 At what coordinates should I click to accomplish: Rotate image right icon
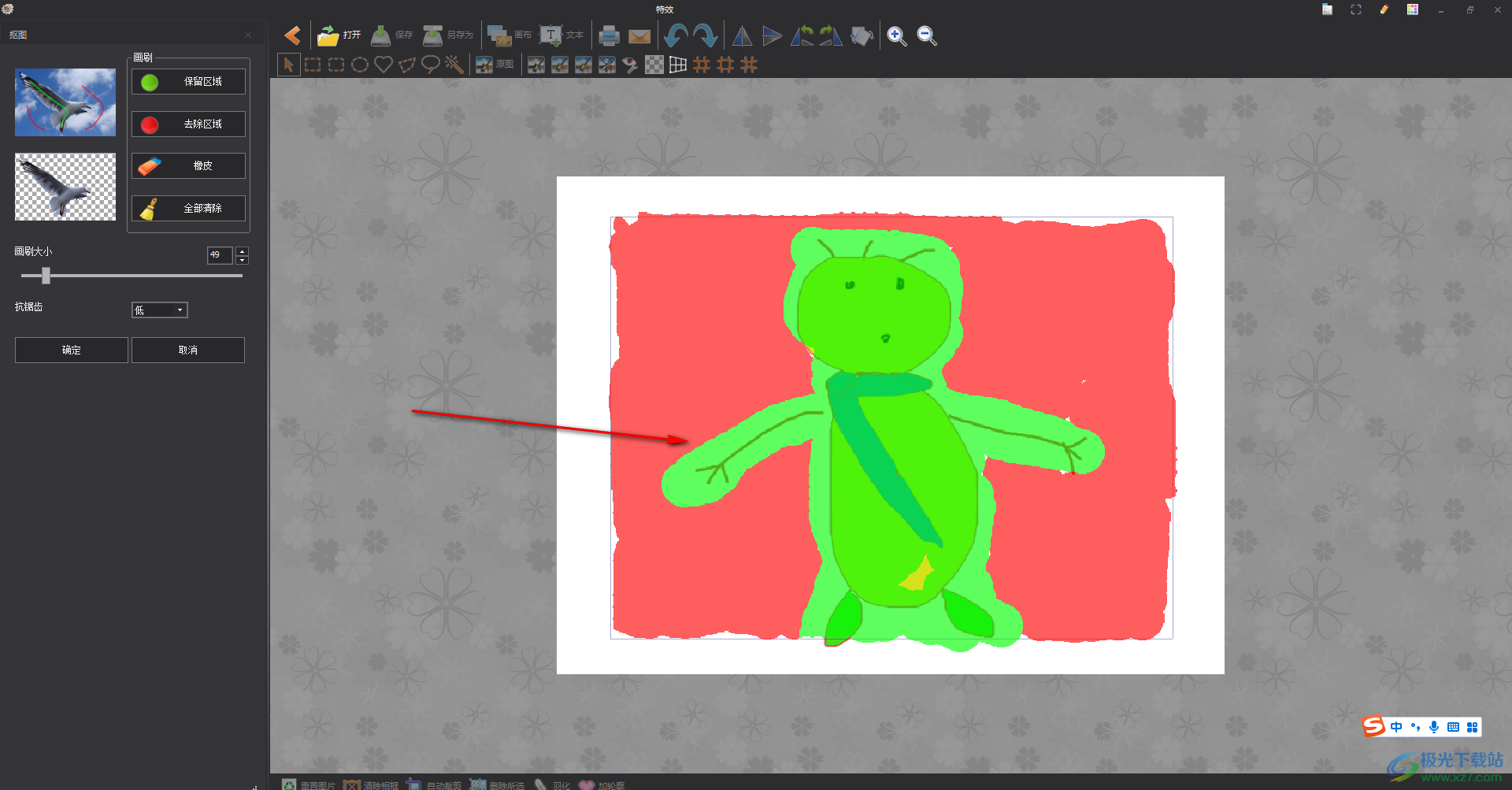[831, 35]
